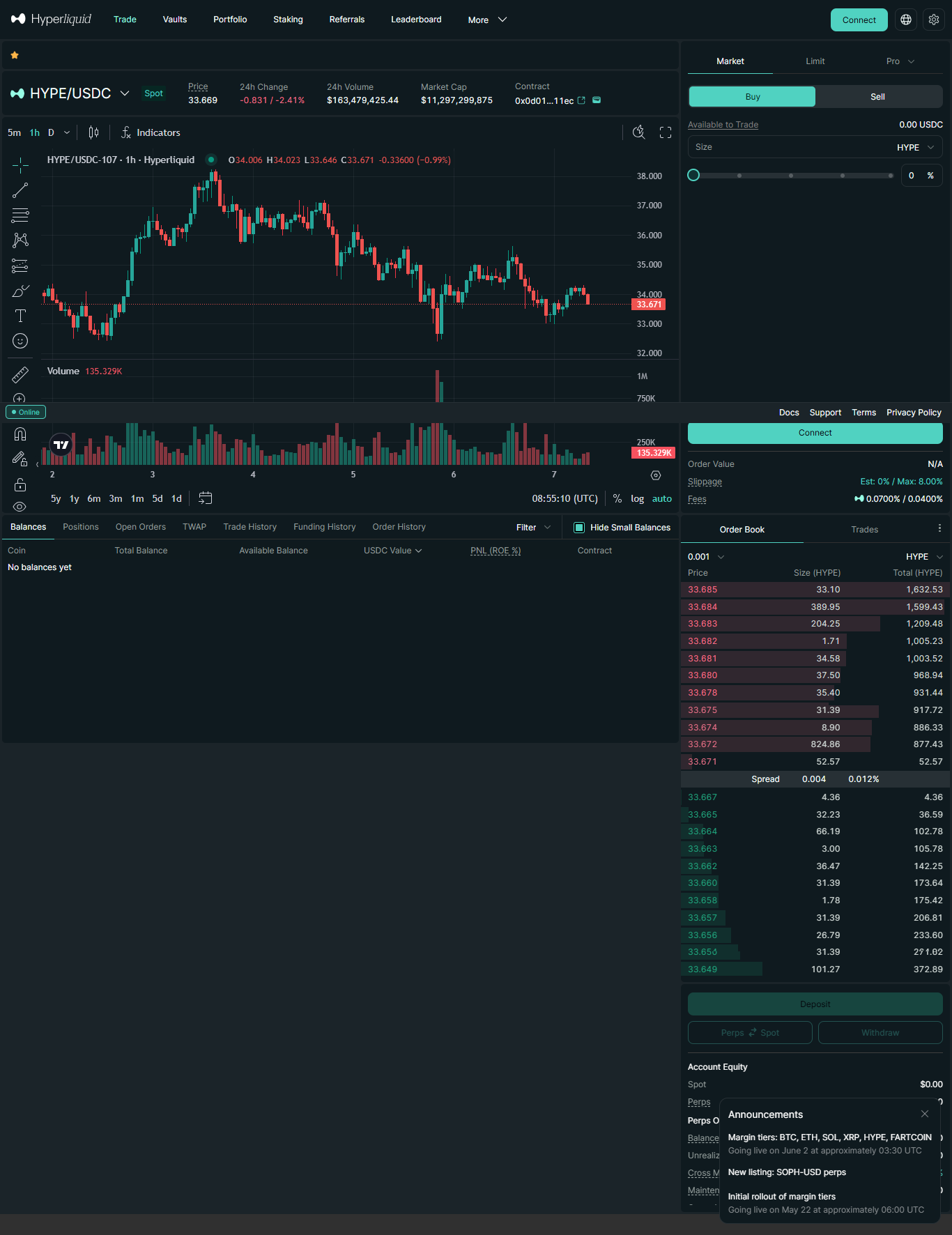Select the Text annotation tool

click(x=20, y=316)
